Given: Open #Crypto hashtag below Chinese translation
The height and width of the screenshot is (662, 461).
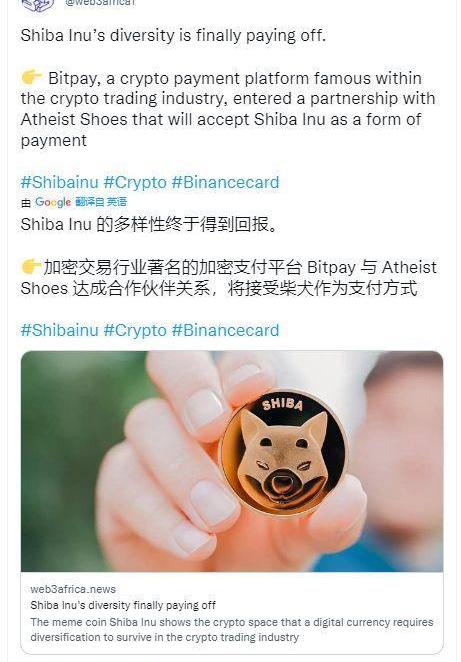Looking at the screenshot, I should click(135, 330).
